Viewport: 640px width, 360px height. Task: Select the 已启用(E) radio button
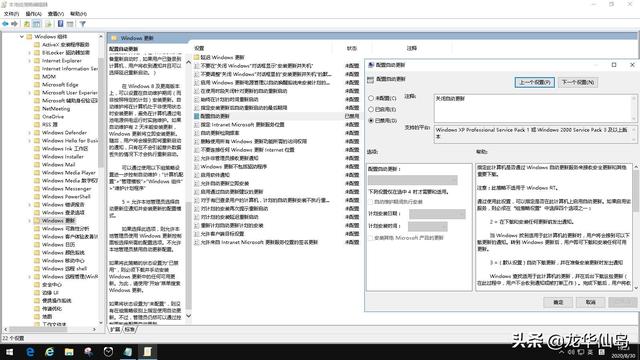(x=371, y=109)
